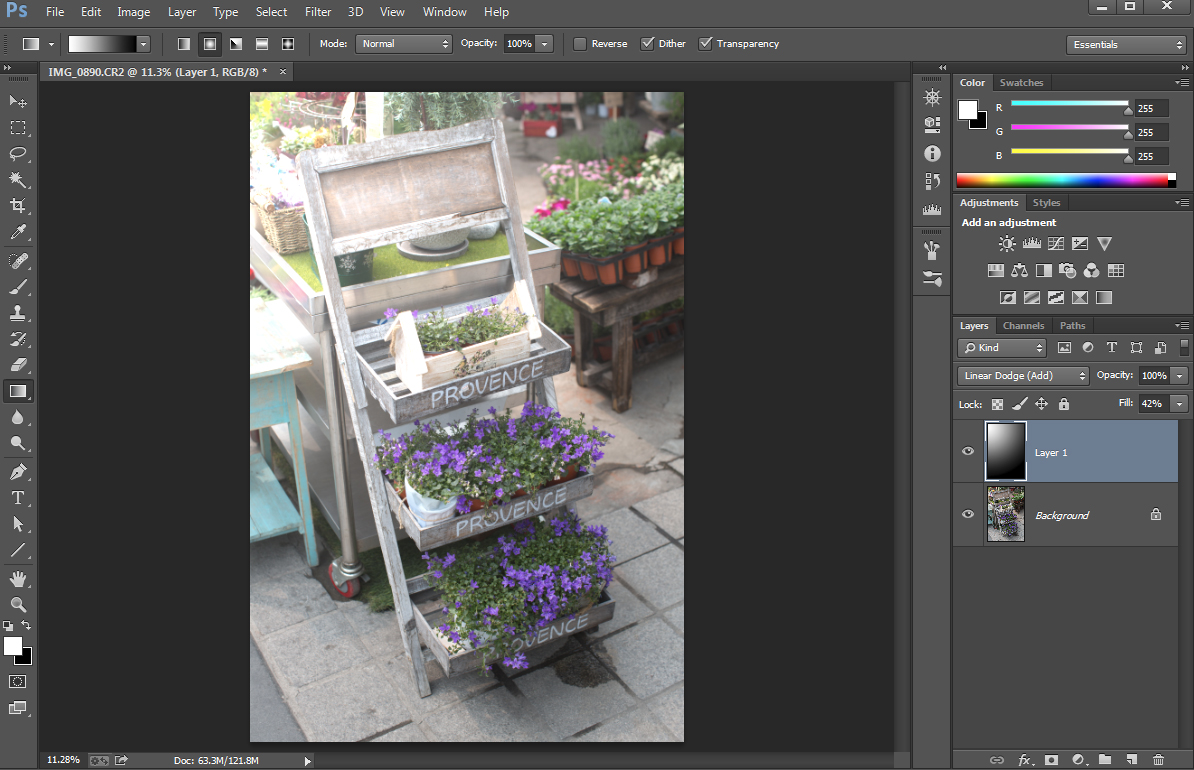This screenshot has height=770, width=1194.
Task: Click the Brightness/Contrast adjustment button
Action: pos(1006,244)
